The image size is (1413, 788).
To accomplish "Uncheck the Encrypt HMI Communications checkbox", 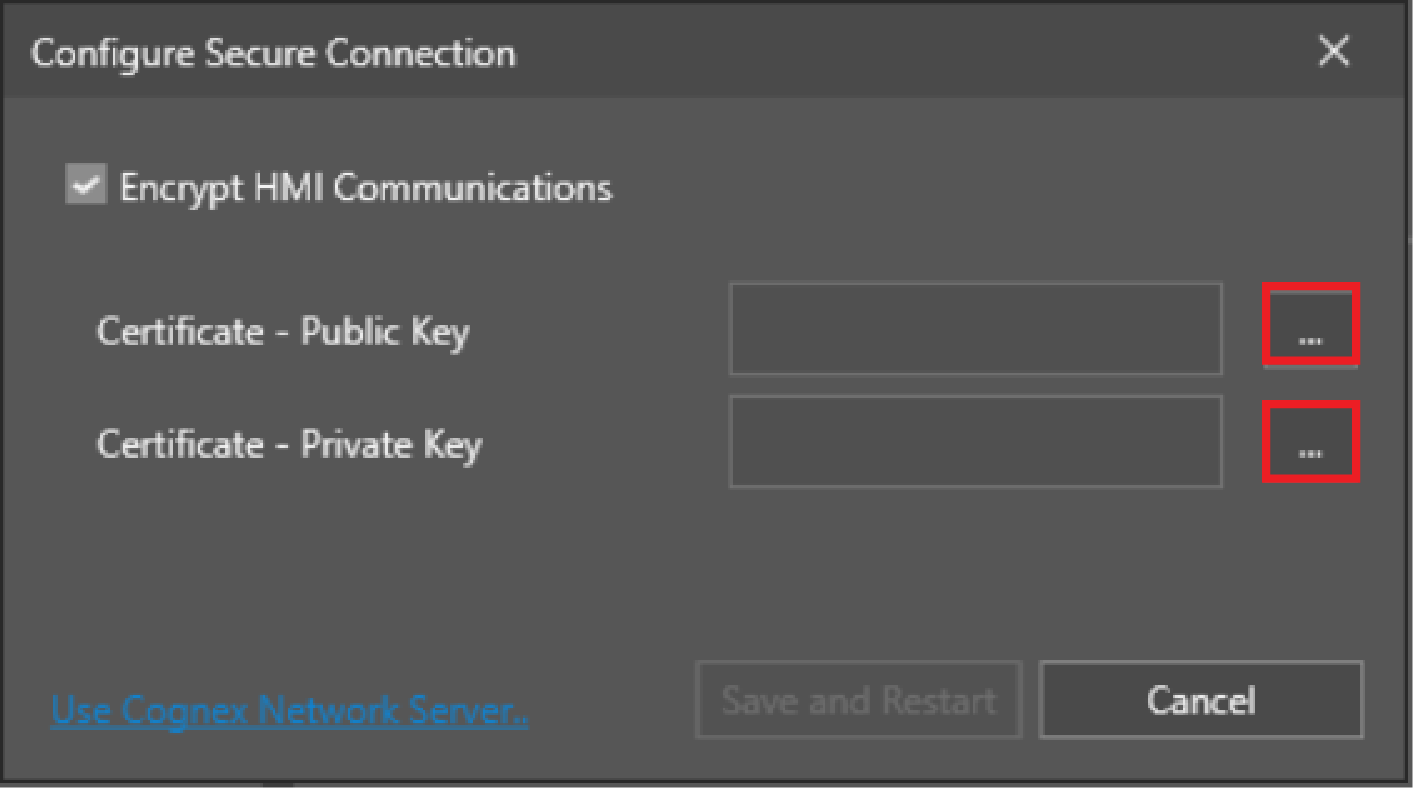I will click(x=86, y=186).
